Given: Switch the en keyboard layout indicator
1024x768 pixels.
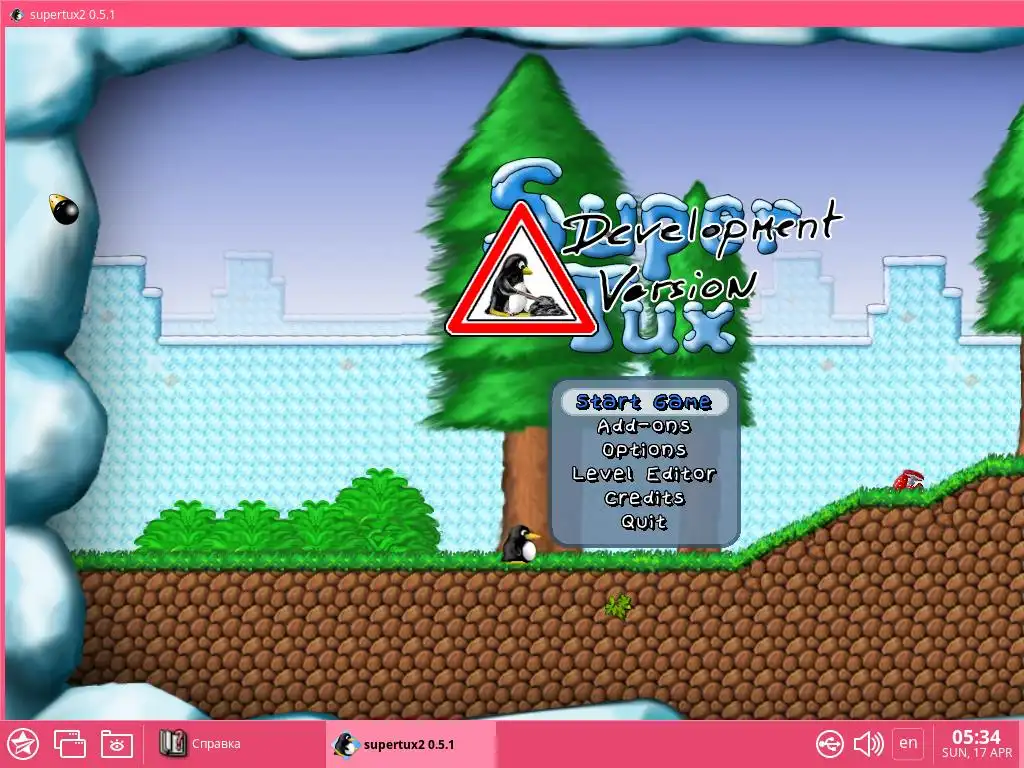Looking at the screenshot, I should [x=908, y=744].
